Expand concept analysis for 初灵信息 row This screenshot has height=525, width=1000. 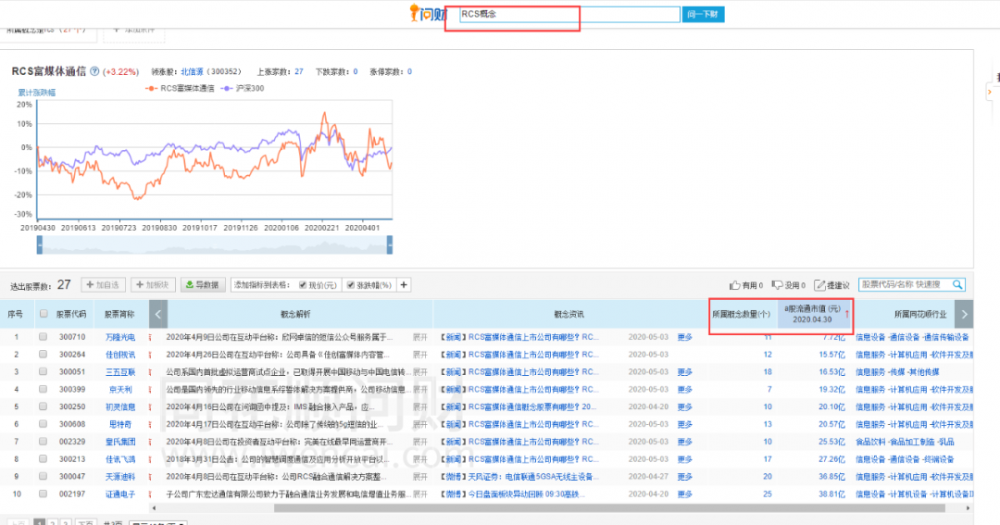click(420, 406)
